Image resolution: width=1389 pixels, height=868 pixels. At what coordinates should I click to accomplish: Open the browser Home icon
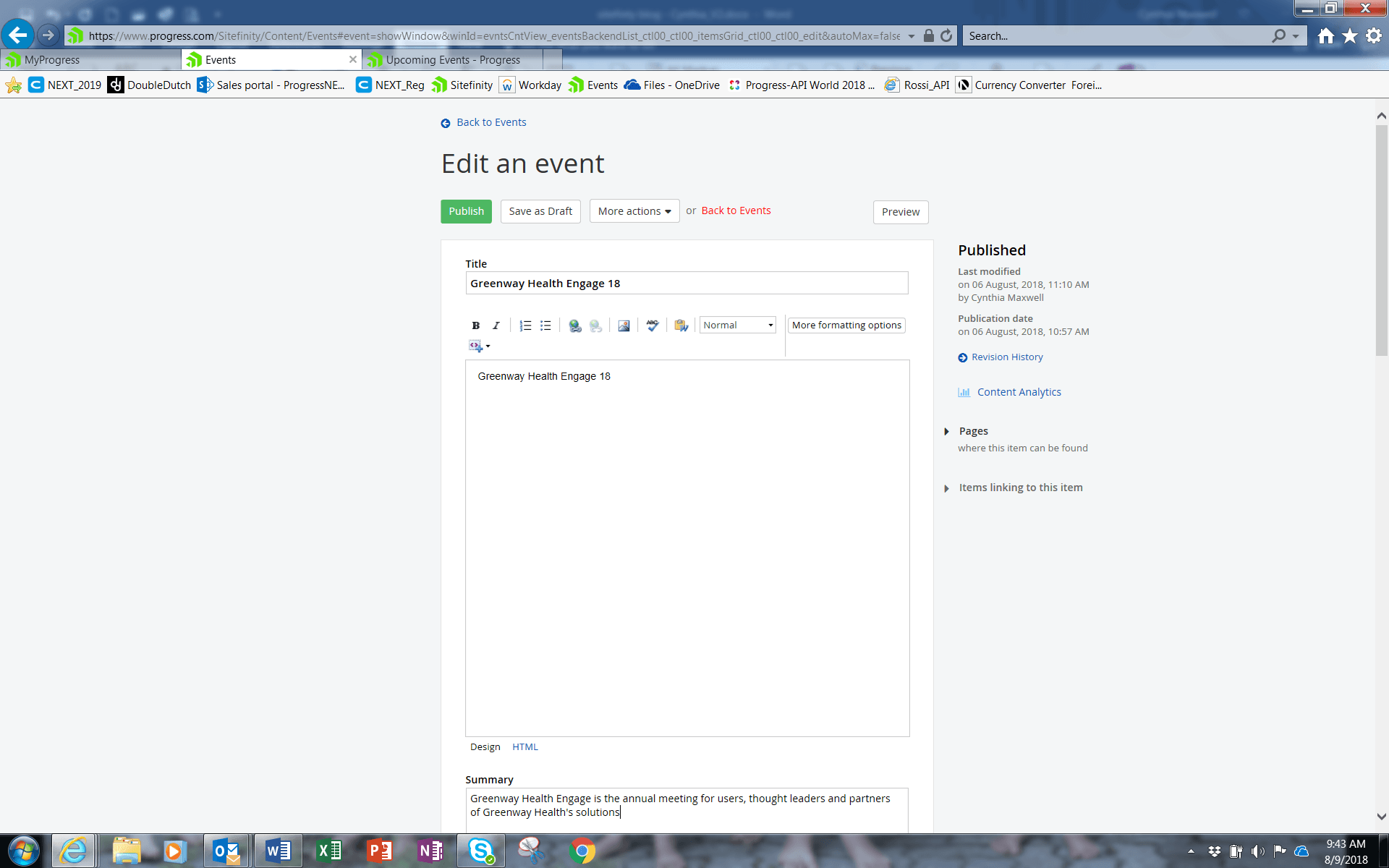(x=1325, y=35)
